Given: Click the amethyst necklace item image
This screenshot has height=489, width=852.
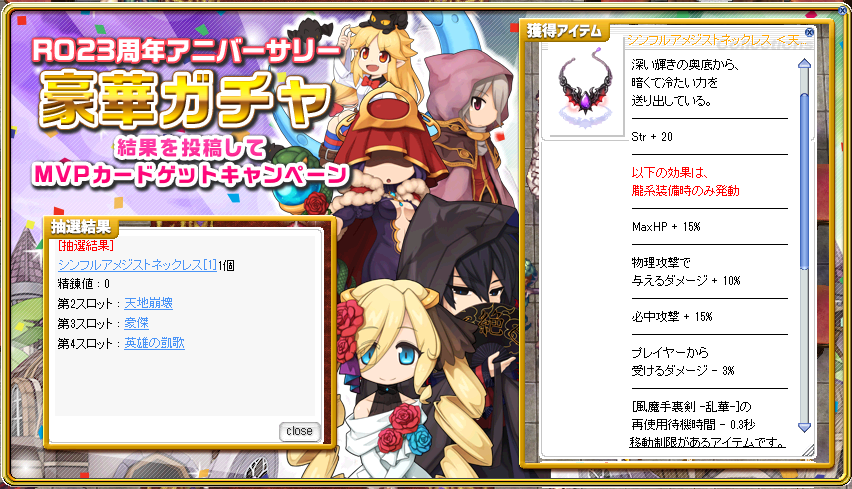Looking at the screenshot, I should [x=585, y=87].
